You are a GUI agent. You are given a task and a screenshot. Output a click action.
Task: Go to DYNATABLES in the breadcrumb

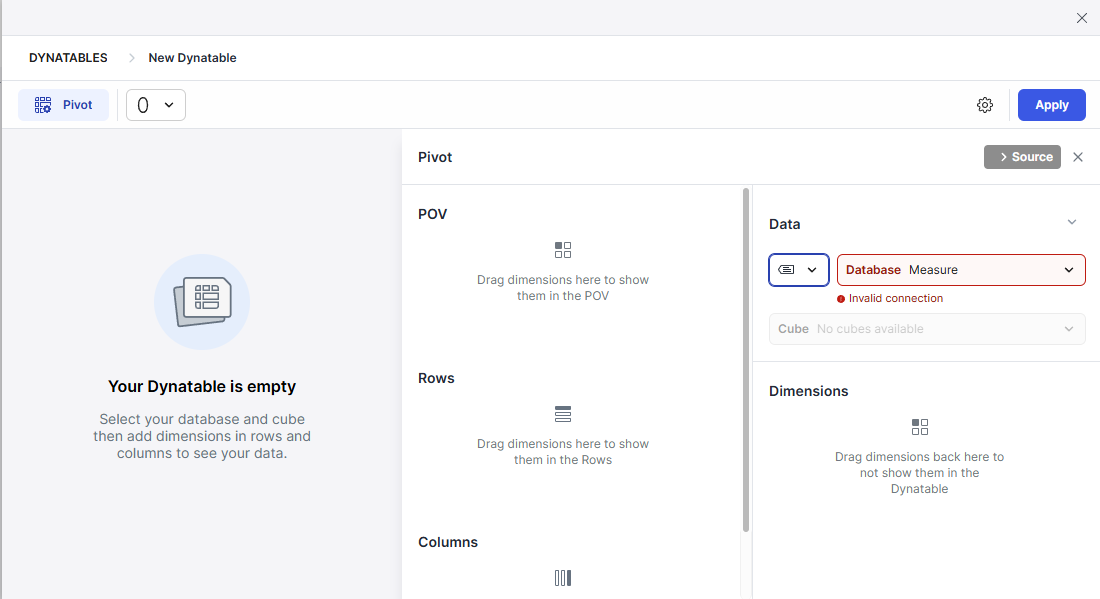point(68,58)
